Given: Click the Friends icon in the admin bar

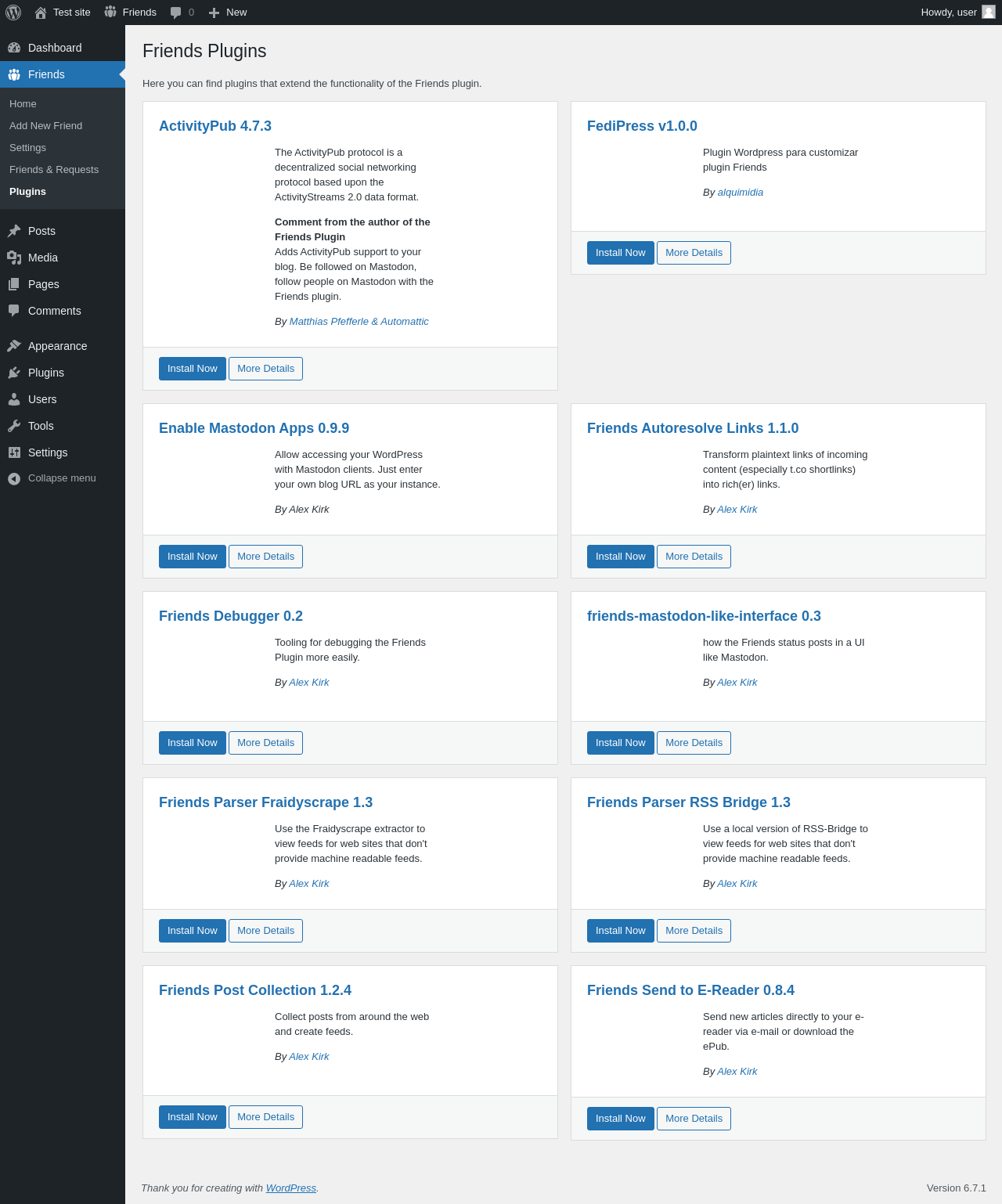Looking at the screenshot, I should 110,12.
